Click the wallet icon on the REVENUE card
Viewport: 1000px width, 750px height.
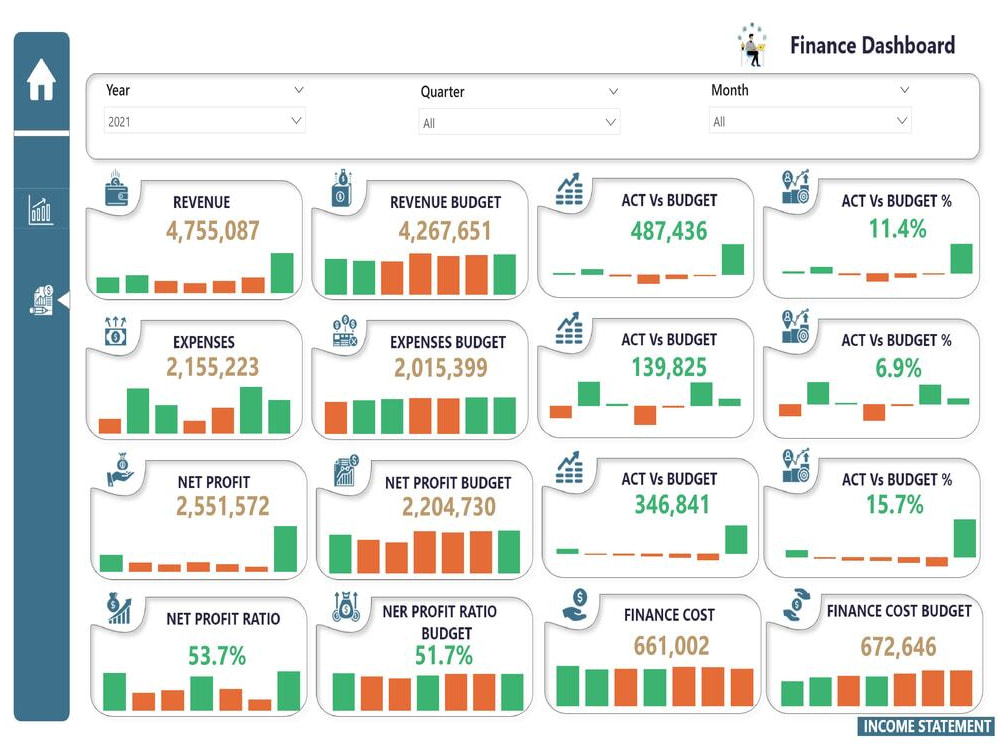click(x=118, y=190)
